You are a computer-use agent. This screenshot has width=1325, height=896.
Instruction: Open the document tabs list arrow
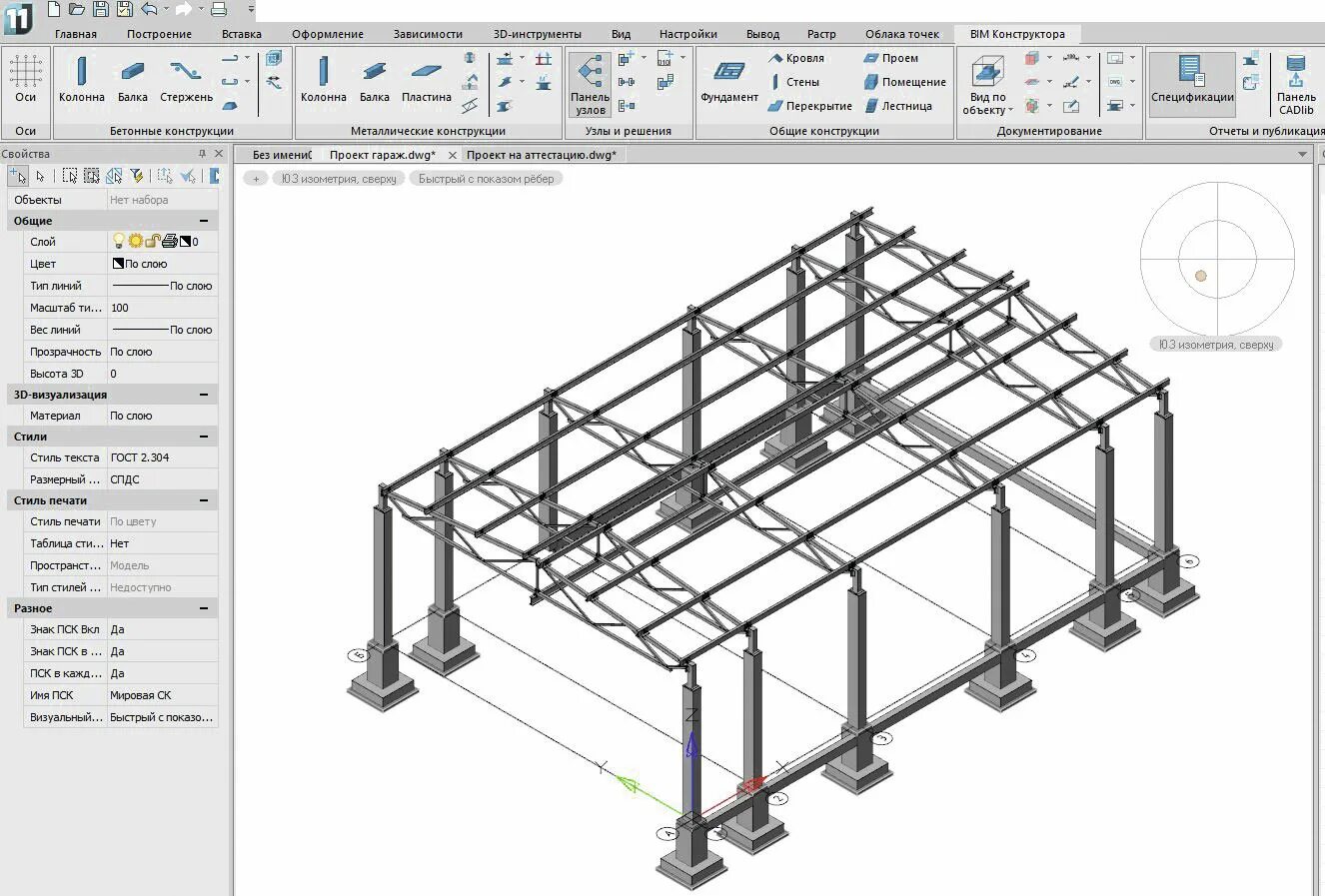(x=1302, y=154)
